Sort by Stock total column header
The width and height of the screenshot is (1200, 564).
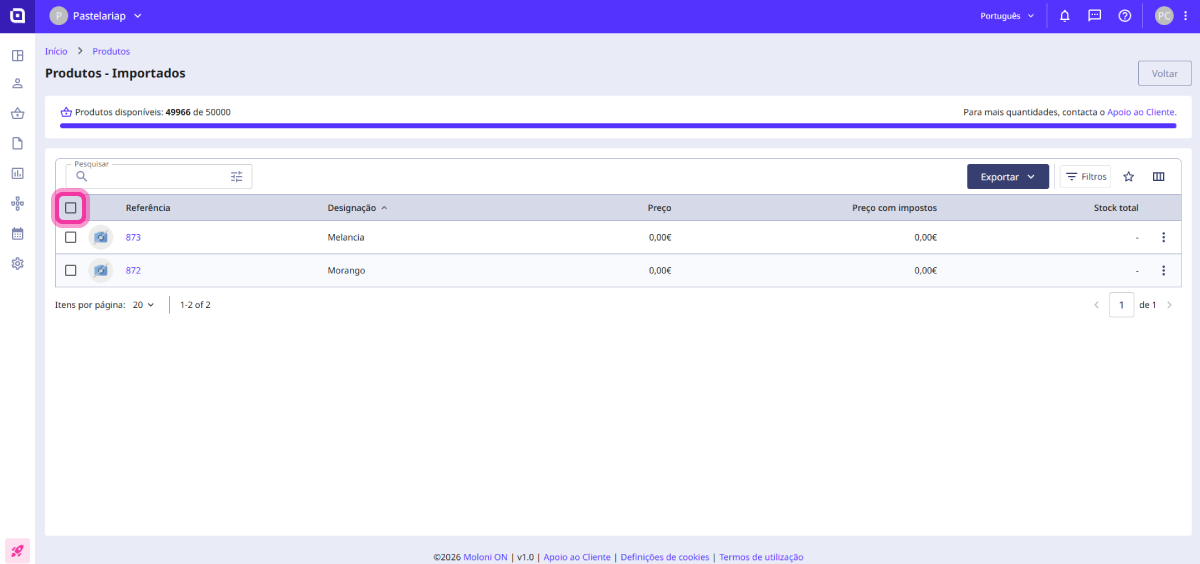(x=1116, y=208)
